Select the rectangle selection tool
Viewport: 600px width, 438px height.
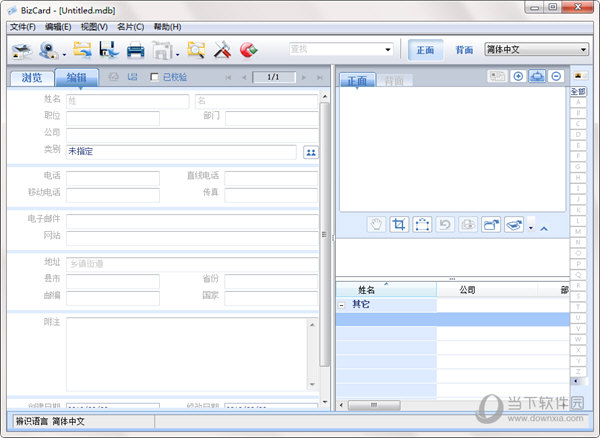pyautogui.click(x=422, y=225)
